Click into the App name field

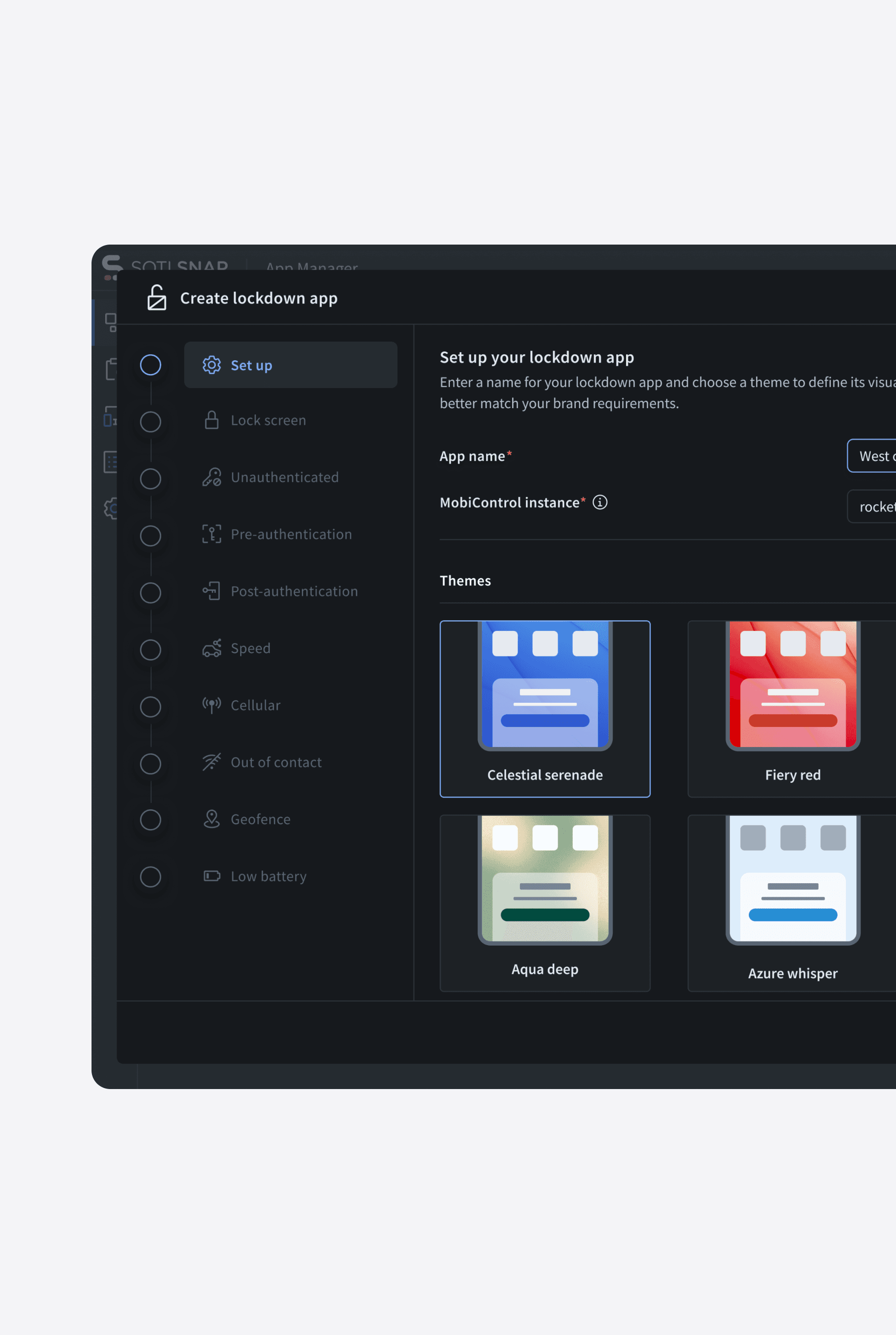pyautogui.click(x=872, y=456)
